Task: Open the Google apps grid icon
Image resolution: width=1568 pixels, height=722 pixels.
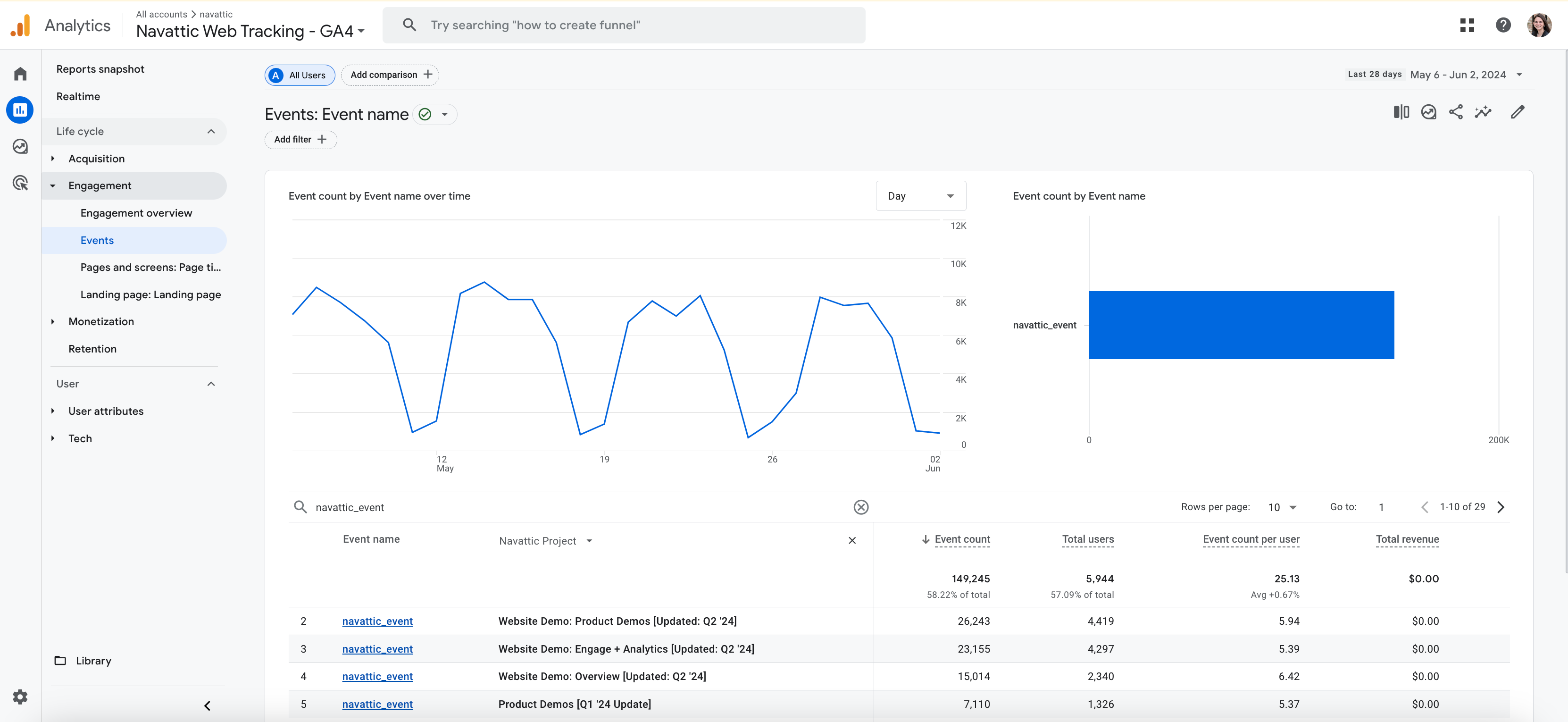Action: coord(1467,25)
